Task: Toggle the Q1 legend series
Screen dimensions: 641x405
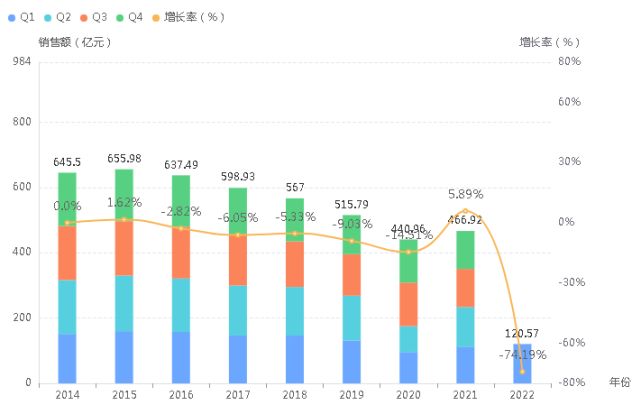Action: pyautogui.click(x=21, y=17)
